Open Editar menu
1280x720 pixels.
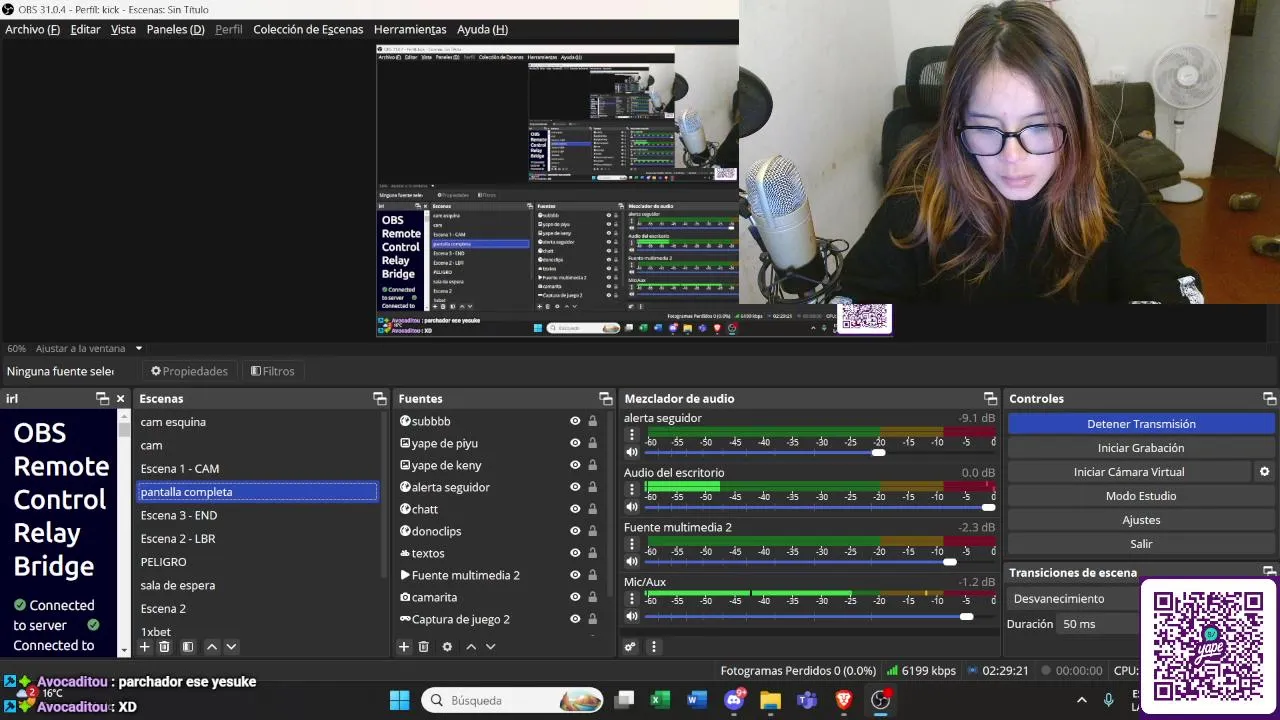[x=85, y=29]
